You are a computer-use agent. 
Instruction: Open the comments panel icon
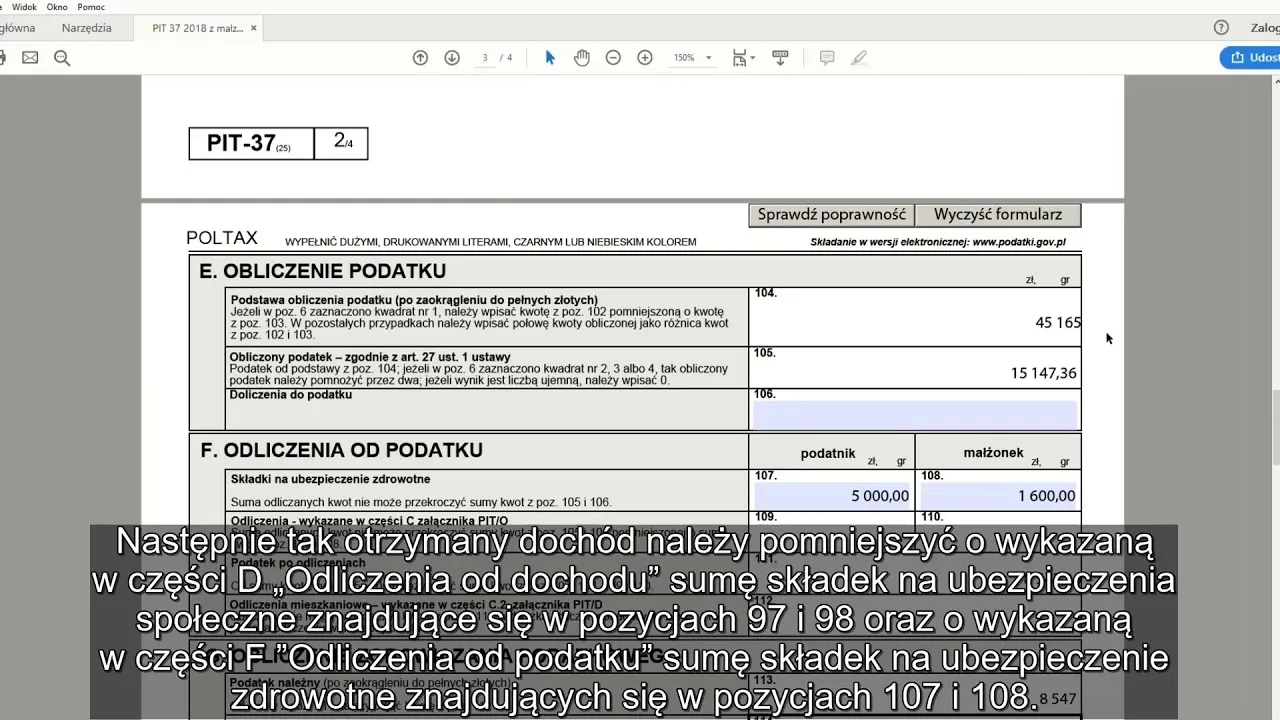coord(827,57)
